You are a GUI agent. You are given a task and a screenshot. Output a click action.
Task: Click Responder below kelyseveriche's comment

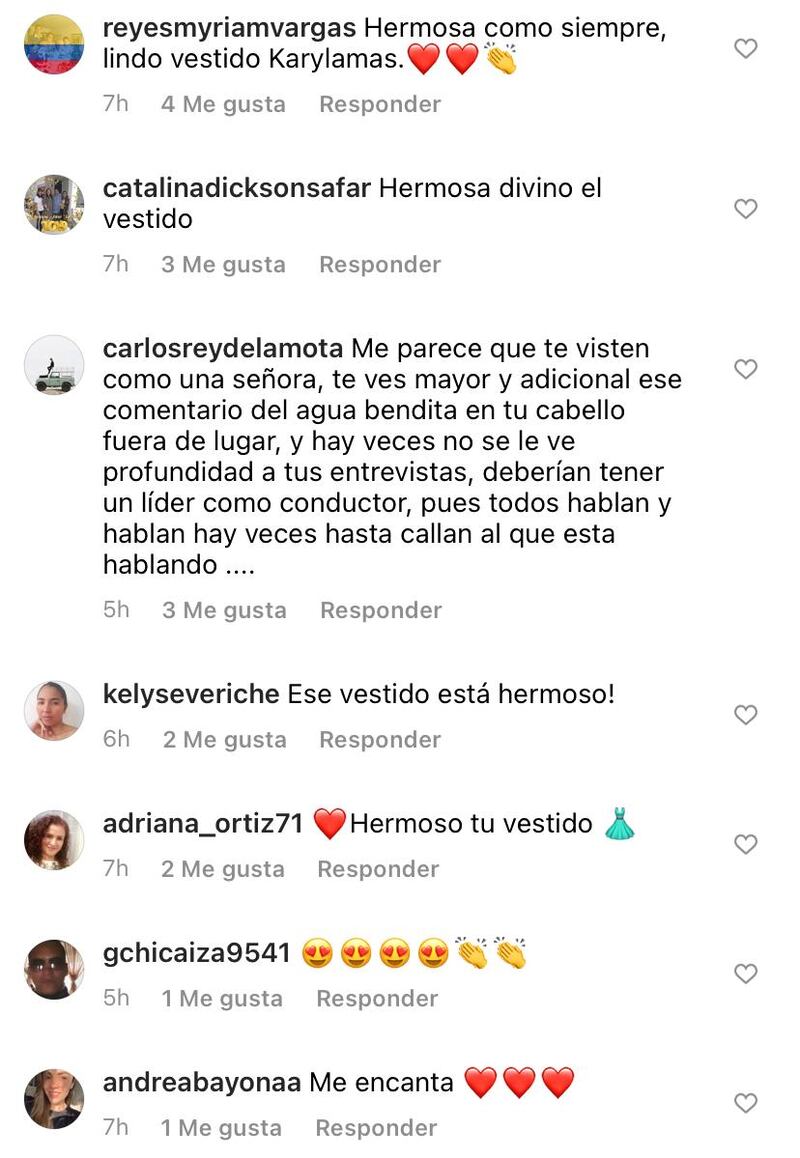[380, 739]
